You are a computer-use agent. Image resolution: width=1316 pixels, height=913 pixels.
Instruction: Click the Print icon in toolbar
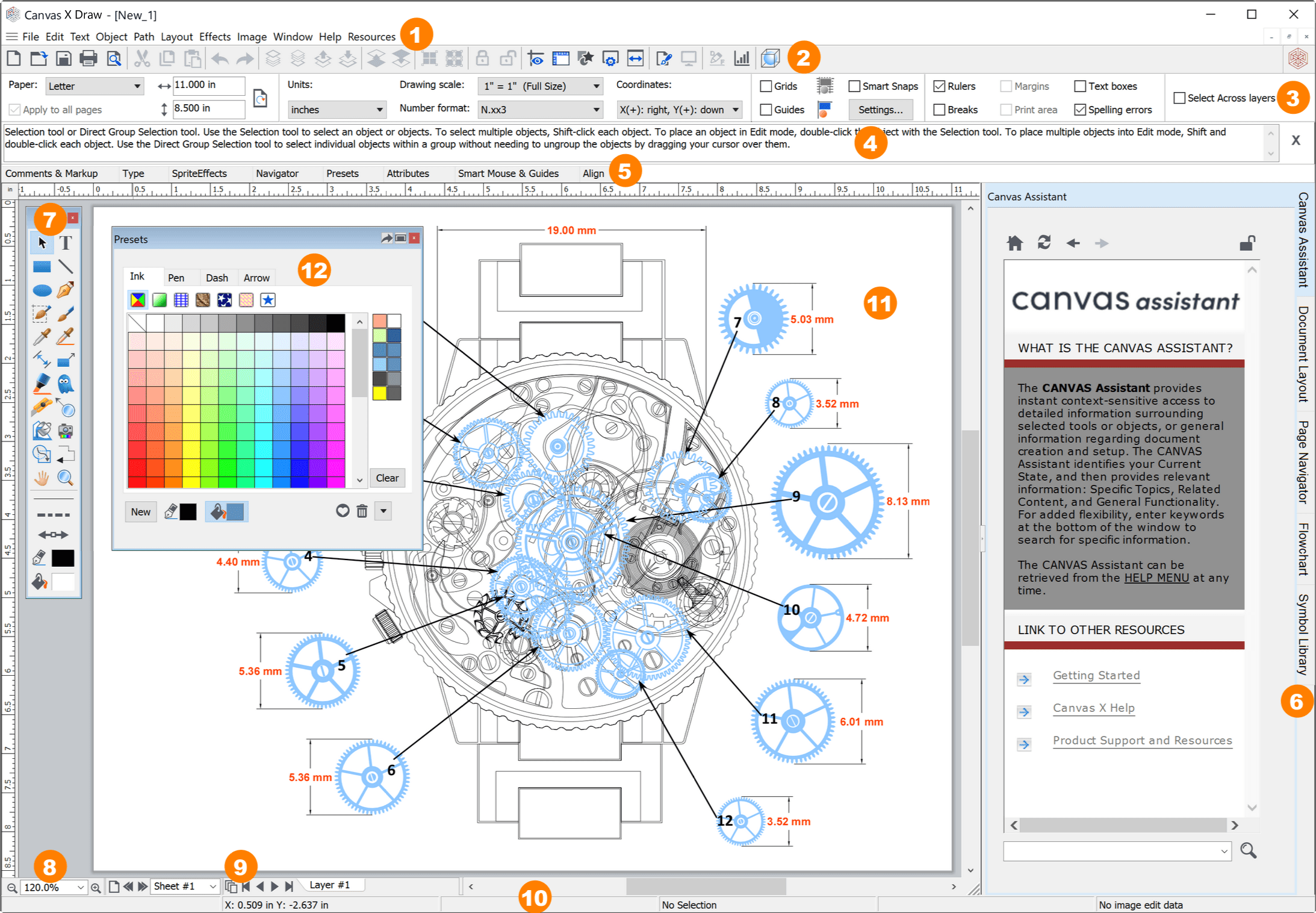(x=88, y=58)
